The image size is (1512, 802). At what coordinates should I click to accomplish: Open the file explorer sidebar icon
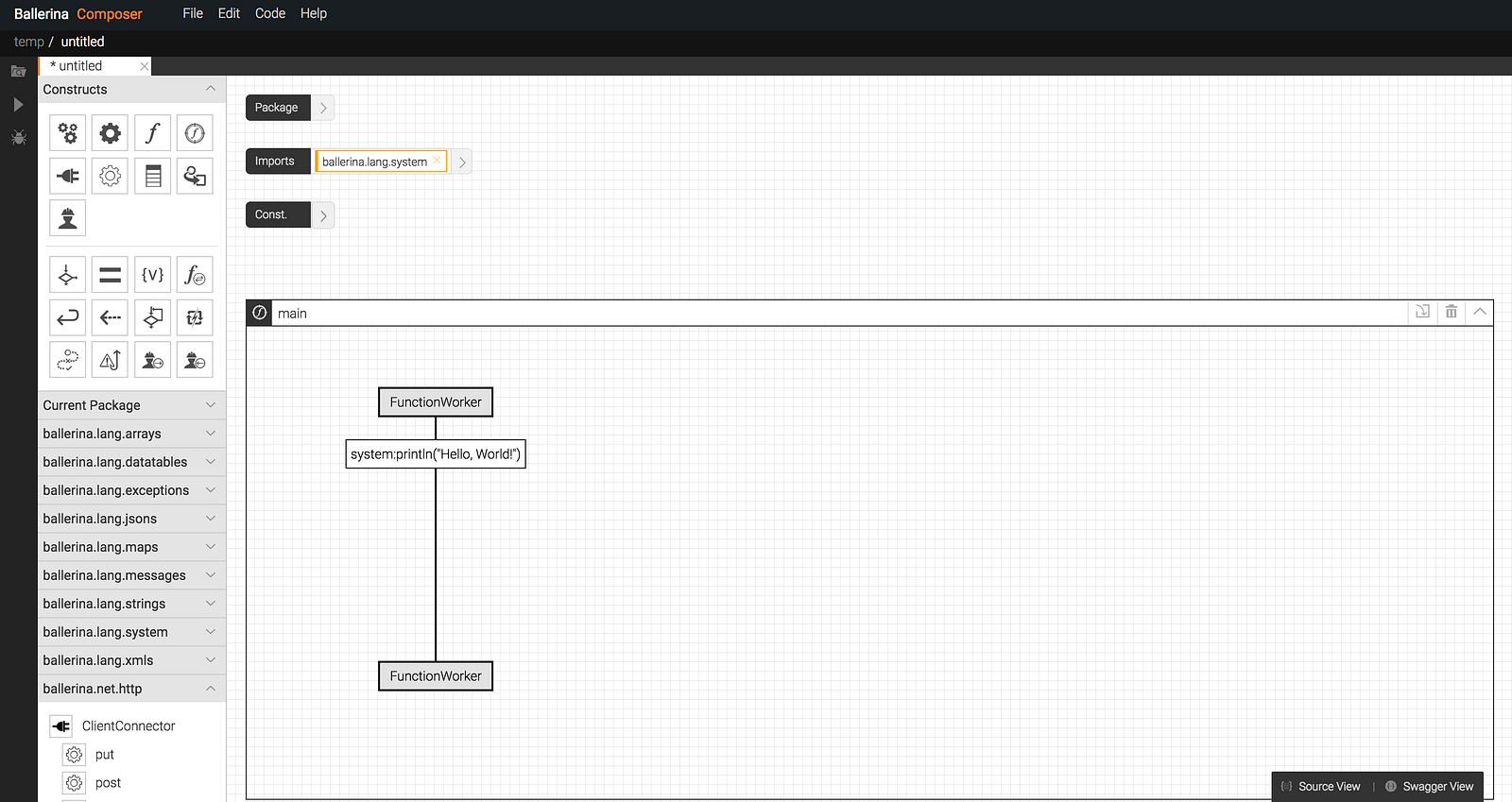18,71
